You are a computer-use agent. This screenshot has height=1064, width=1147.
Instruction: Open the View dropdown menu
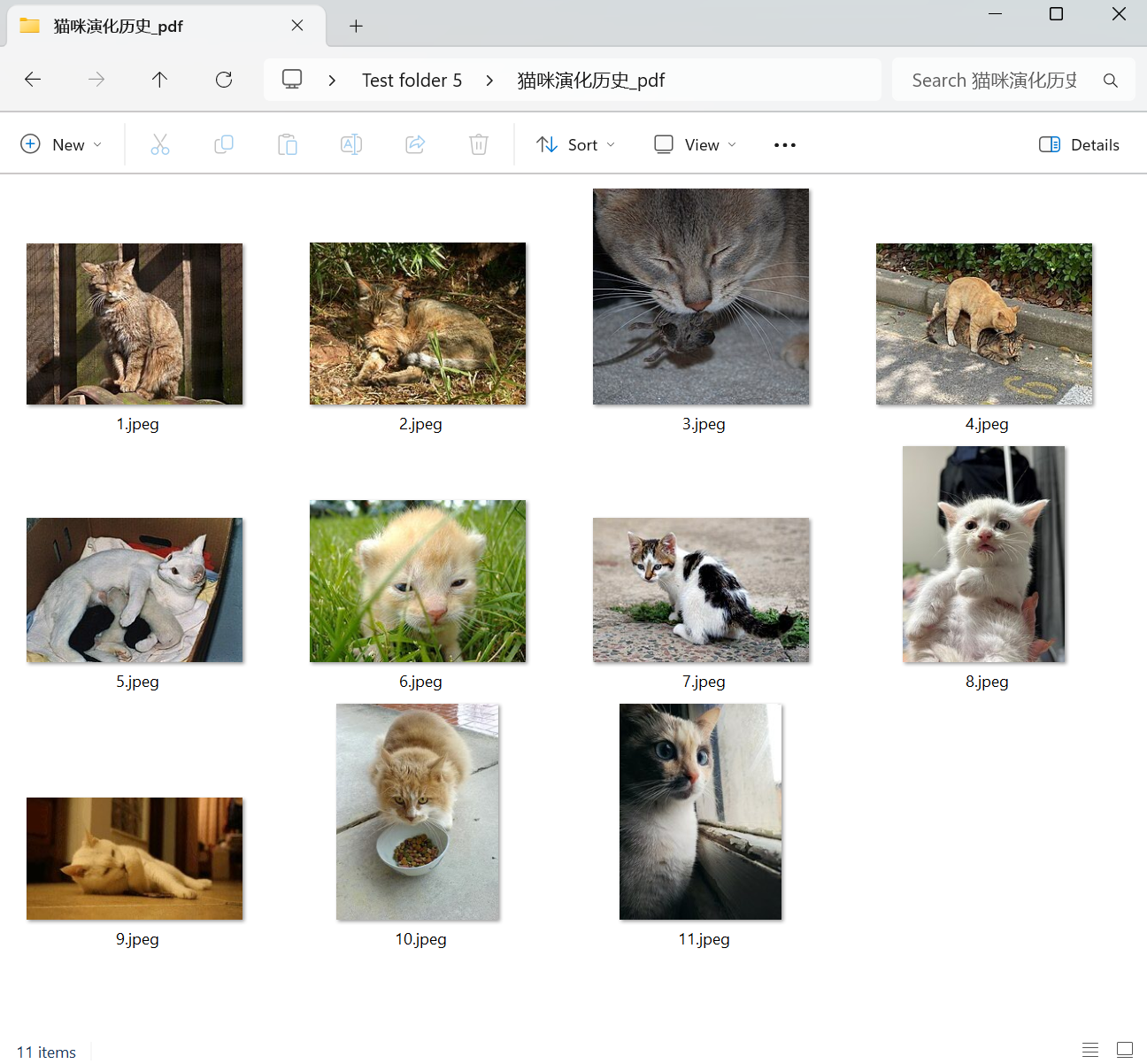[696, 144]
